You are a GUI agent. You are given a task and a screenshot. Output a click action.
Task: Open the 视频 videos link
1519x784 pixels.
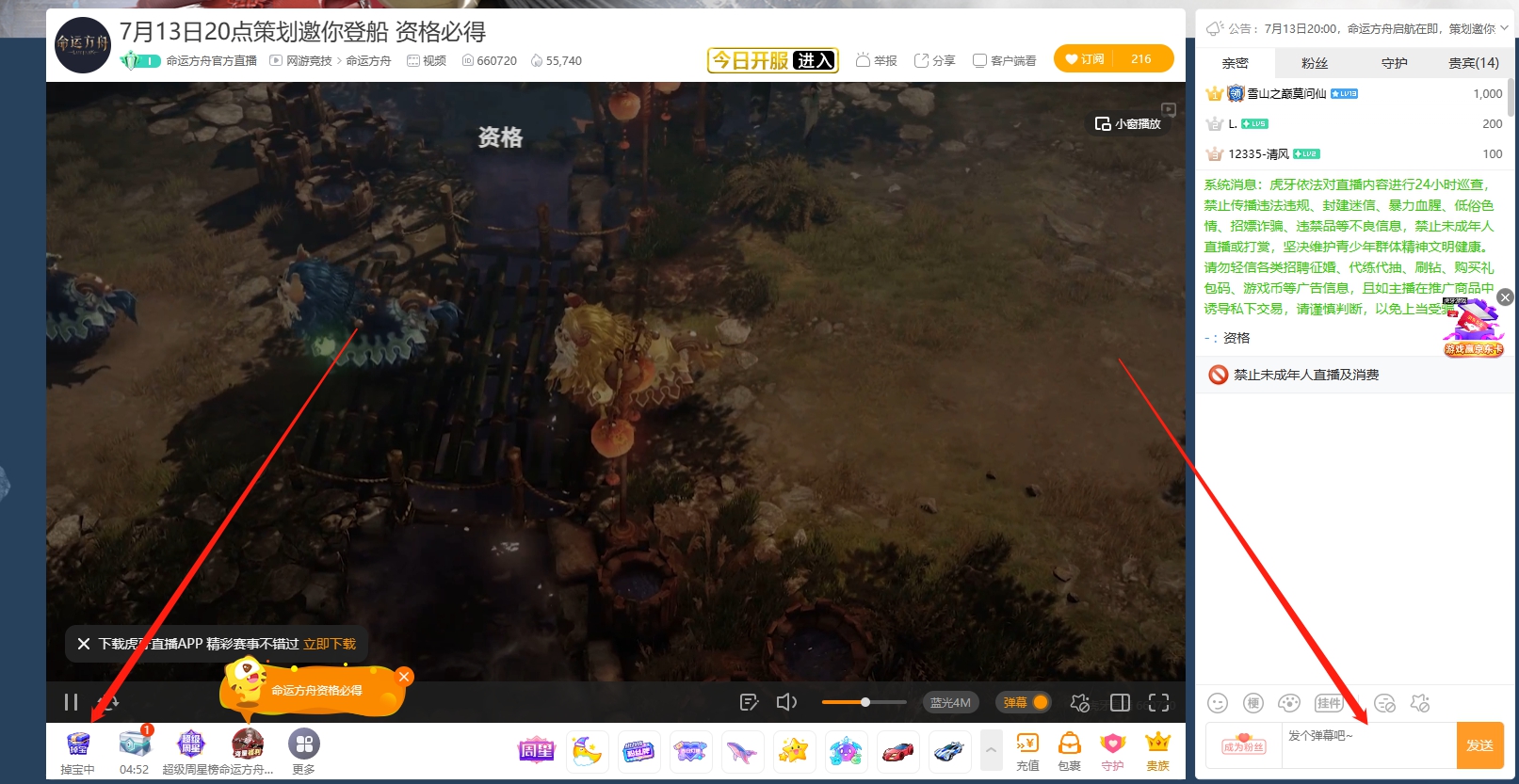[427, 60]
